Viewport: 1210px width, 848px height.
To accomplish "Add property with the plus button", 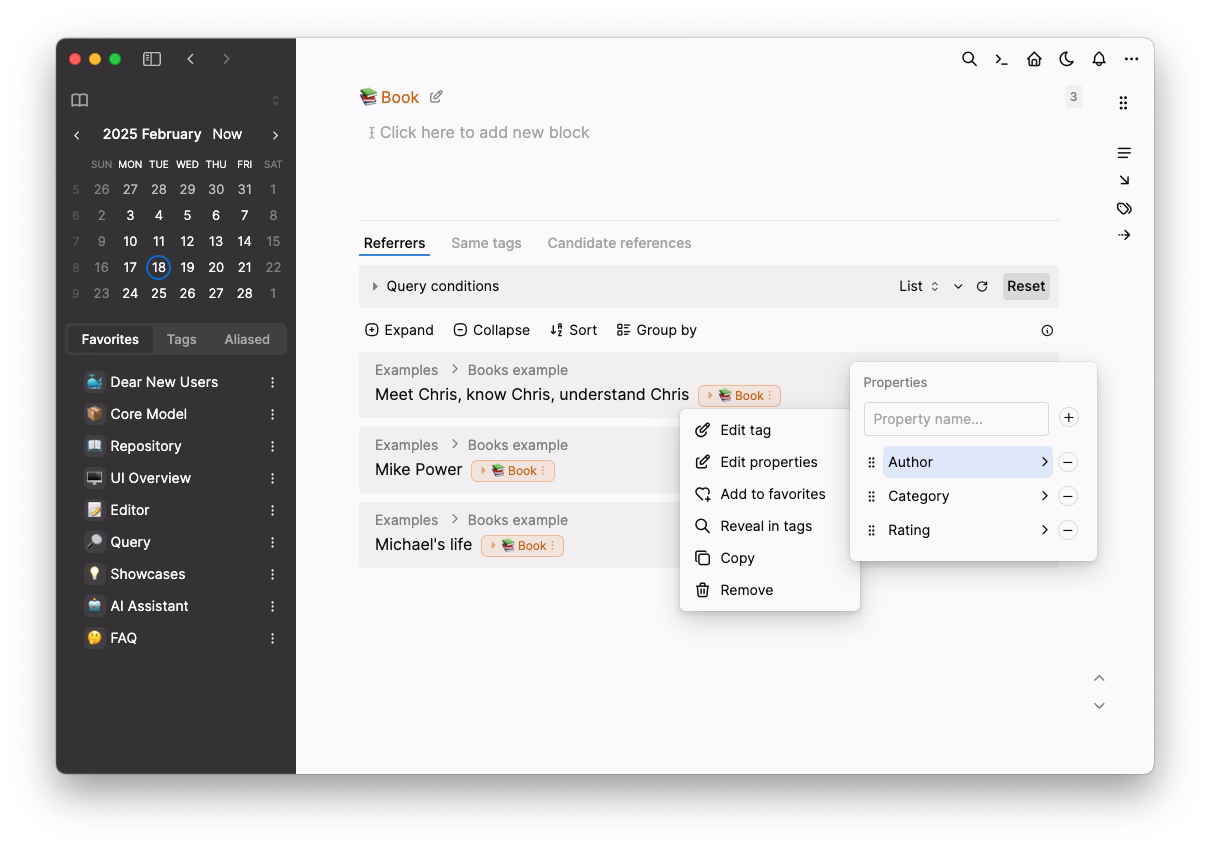I will [x=1068, y=418].
